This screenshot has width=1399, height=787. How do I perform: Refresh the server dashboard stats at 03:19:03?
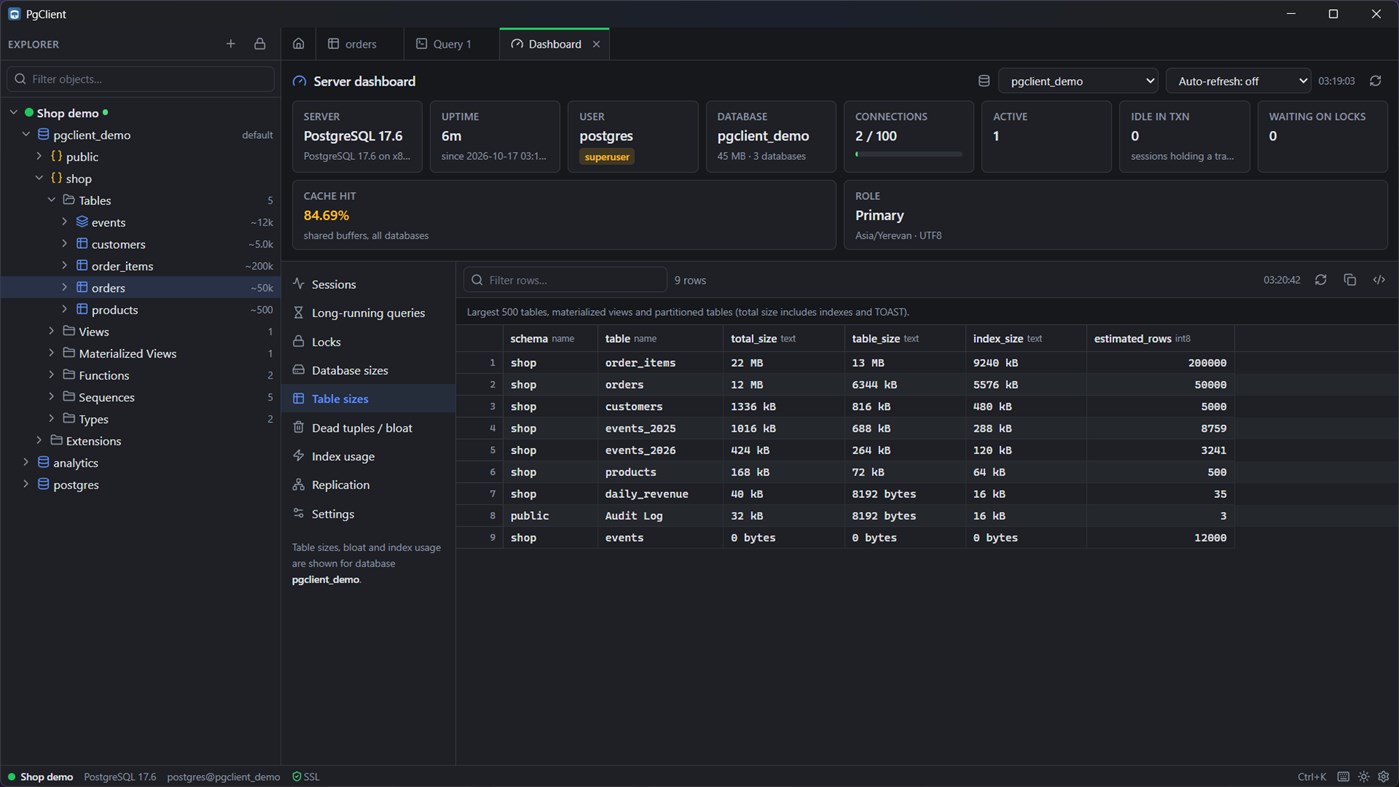click(1375, 81)
